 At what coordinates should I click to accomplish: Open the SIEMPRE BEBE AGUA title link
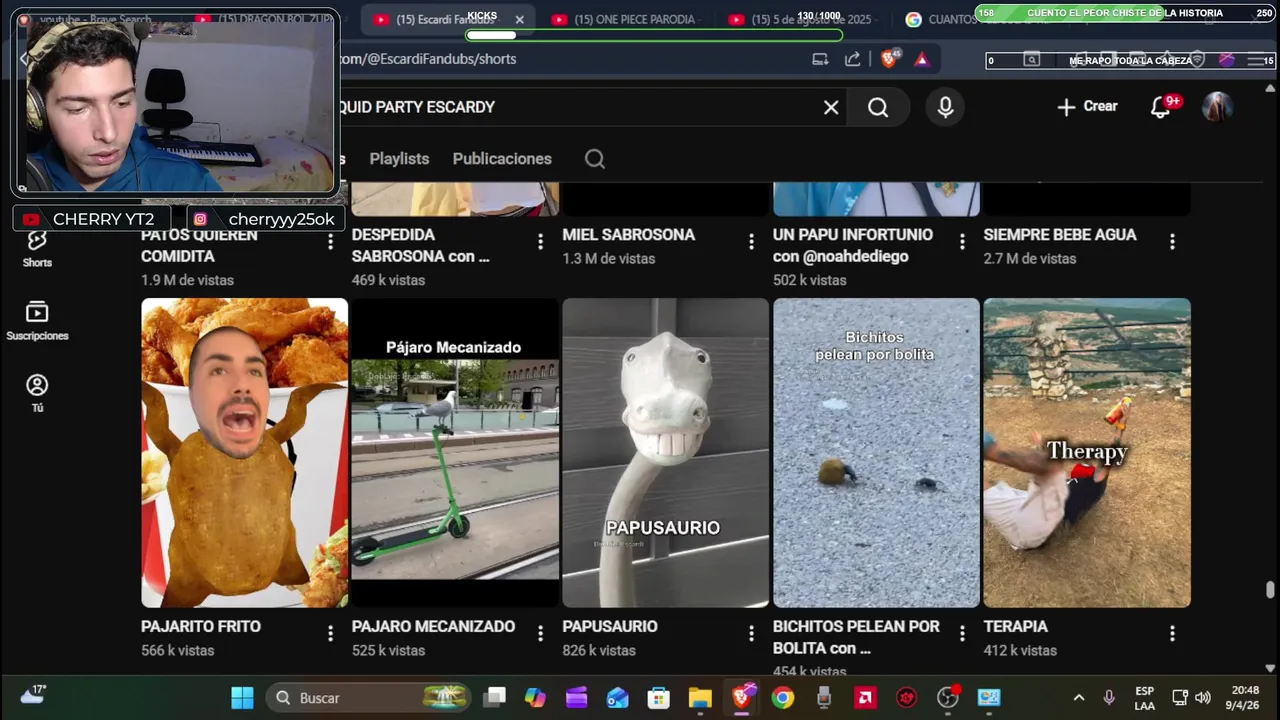pos(1060,234)
